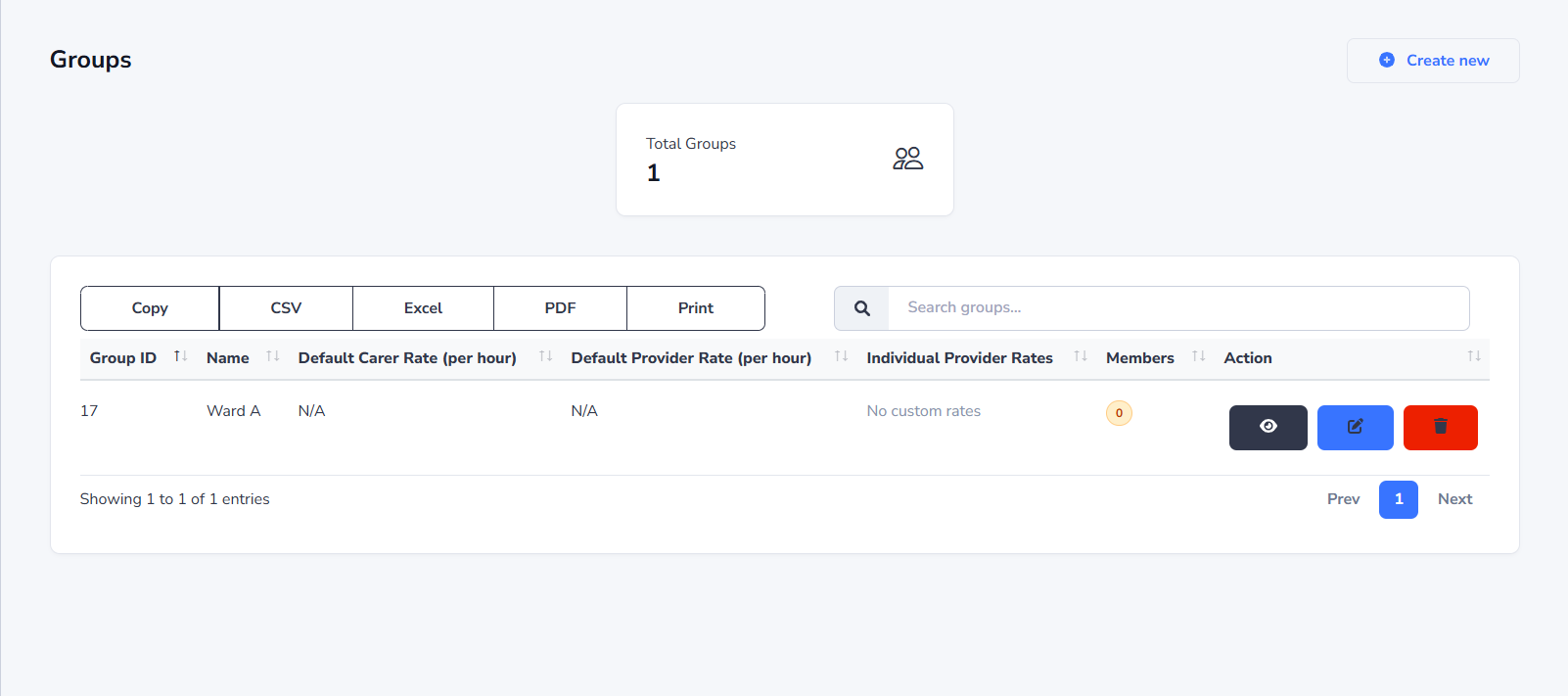Sort by Default Carer Rate column
This screenshot has height=696, width=1568.
tap(545, 356)
